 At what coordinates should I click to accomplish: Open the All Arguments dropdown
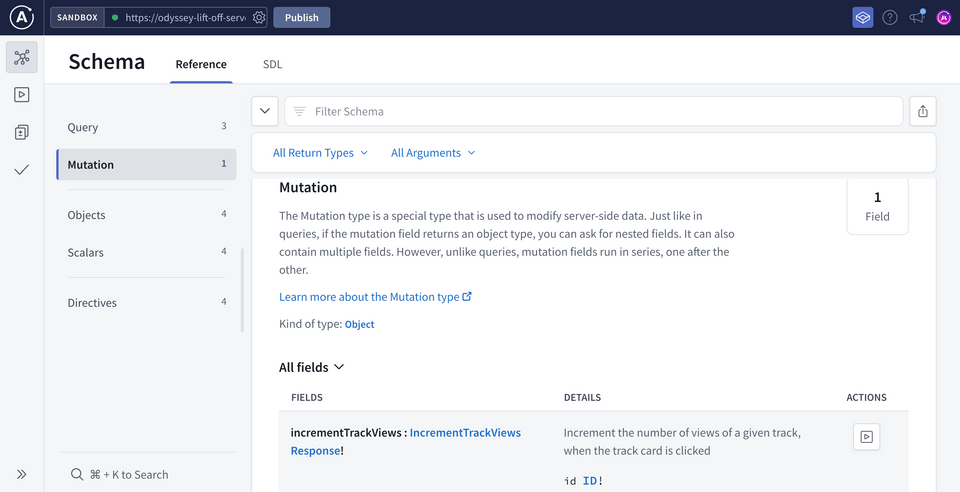(433, 153)
